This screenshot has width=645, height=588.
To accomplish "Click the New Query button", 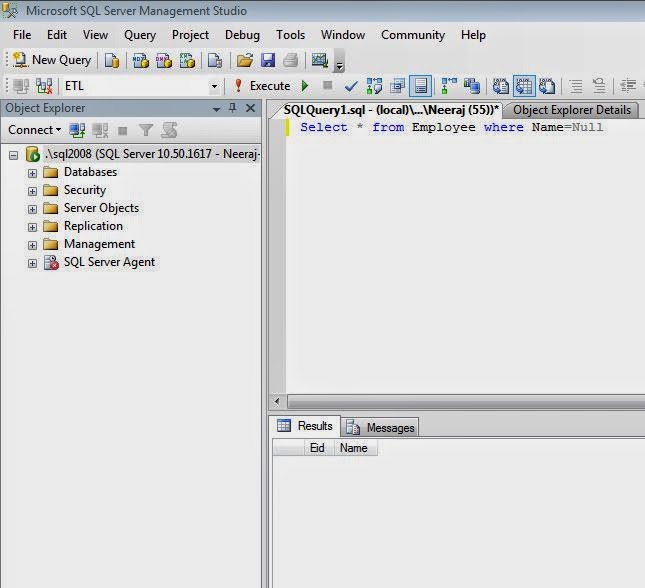I will (51, 60).
